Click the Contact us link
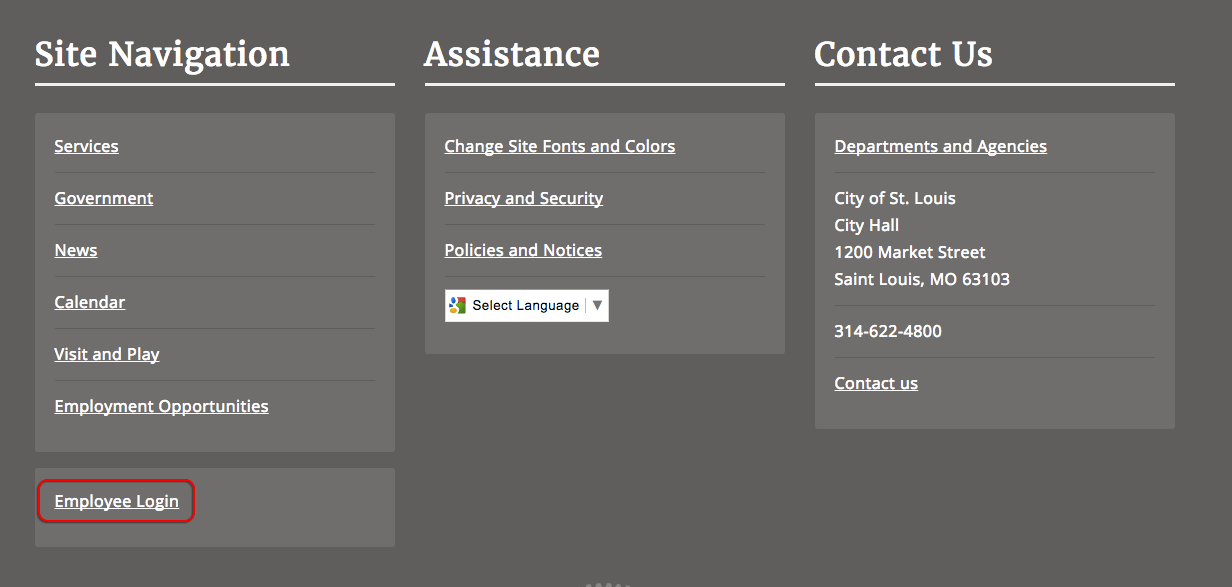Viewport: 1232px width, 587px height. (876, 383)
